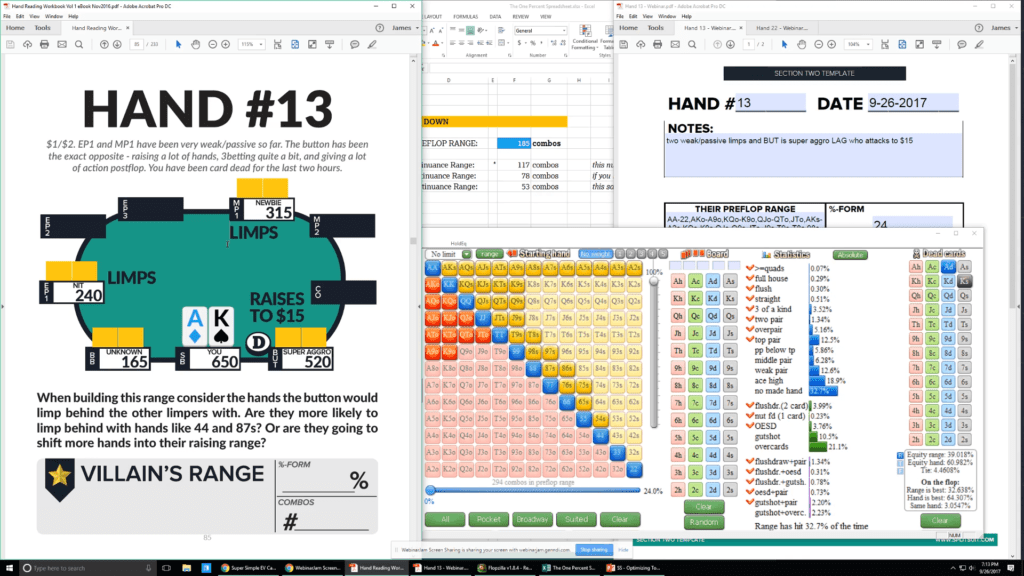Toggle the full house statistic checkmark
Image resolution: width=1024 pixels, height=576 pixels.
point(749,278)
